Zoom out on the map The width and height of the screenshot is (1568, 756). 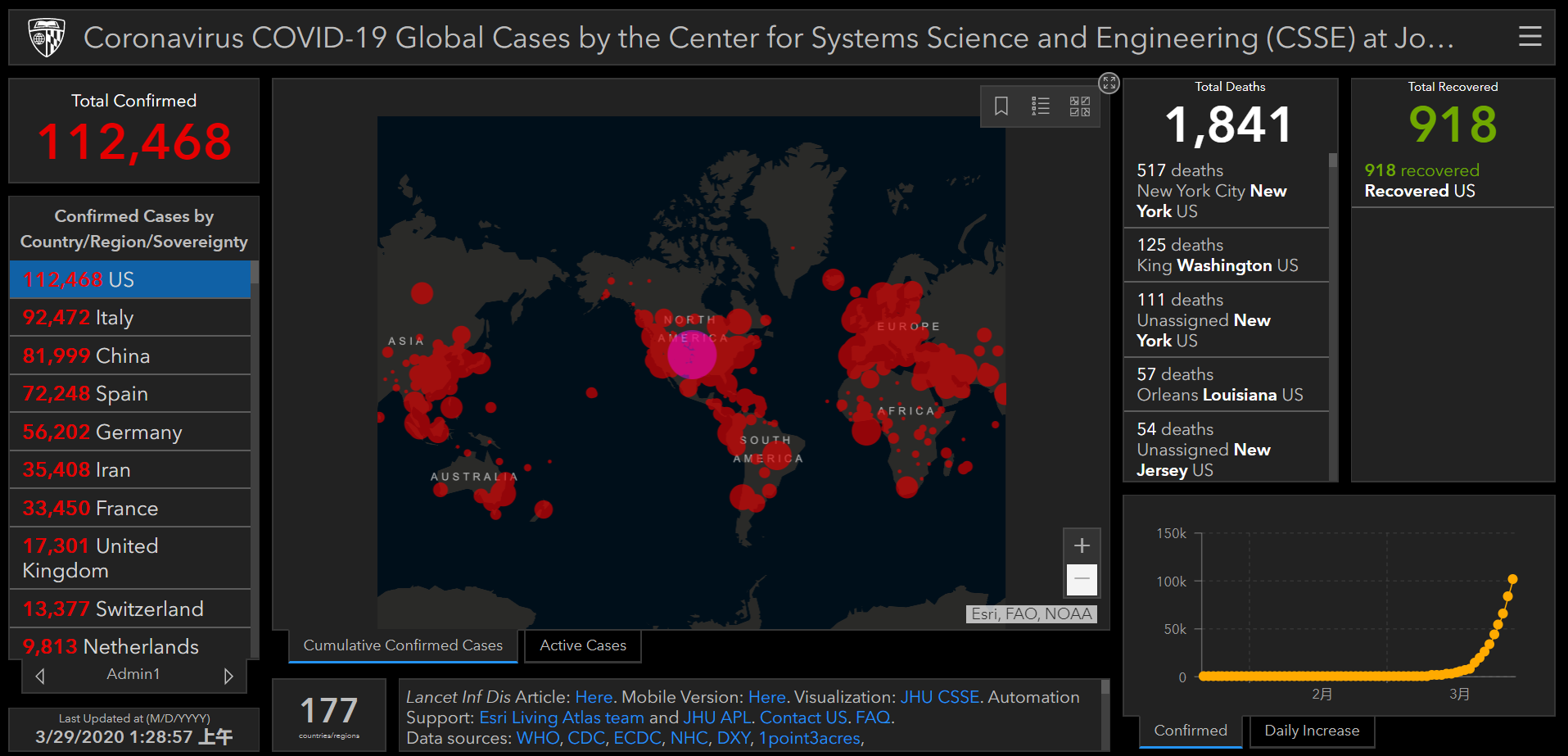click(1082, 579)
